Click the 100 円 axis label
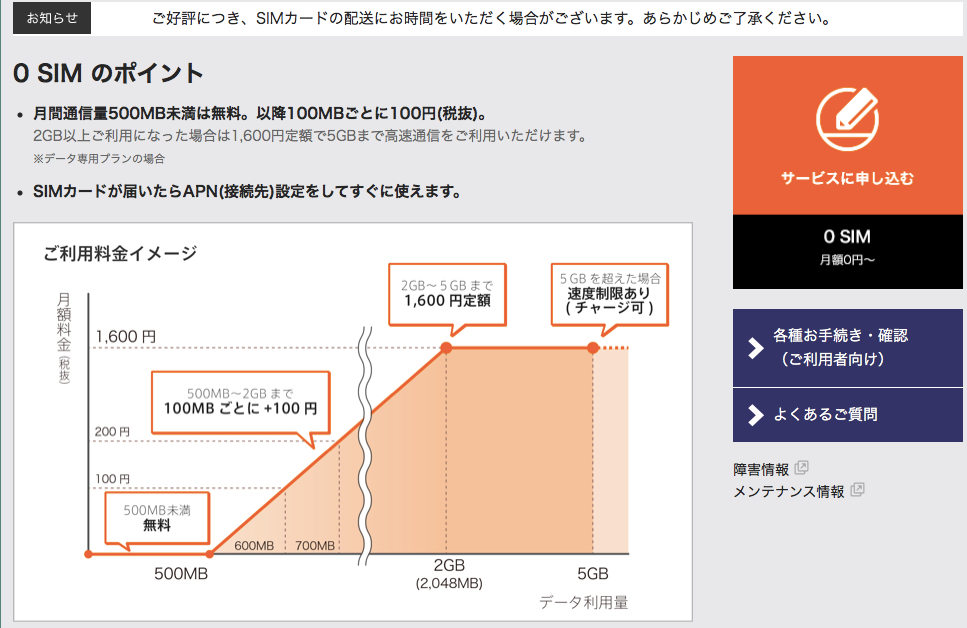This screenshot has width=967, height=628. click(x=112, y=479)
